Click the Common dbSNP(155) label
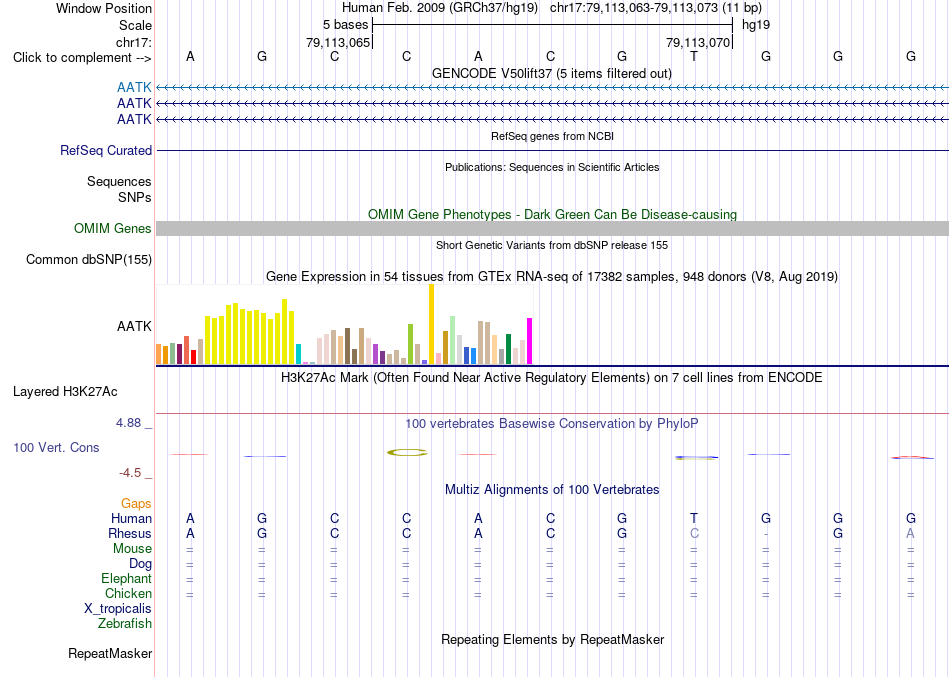Viewport: 950px width, 677px height. pos(88,259)
